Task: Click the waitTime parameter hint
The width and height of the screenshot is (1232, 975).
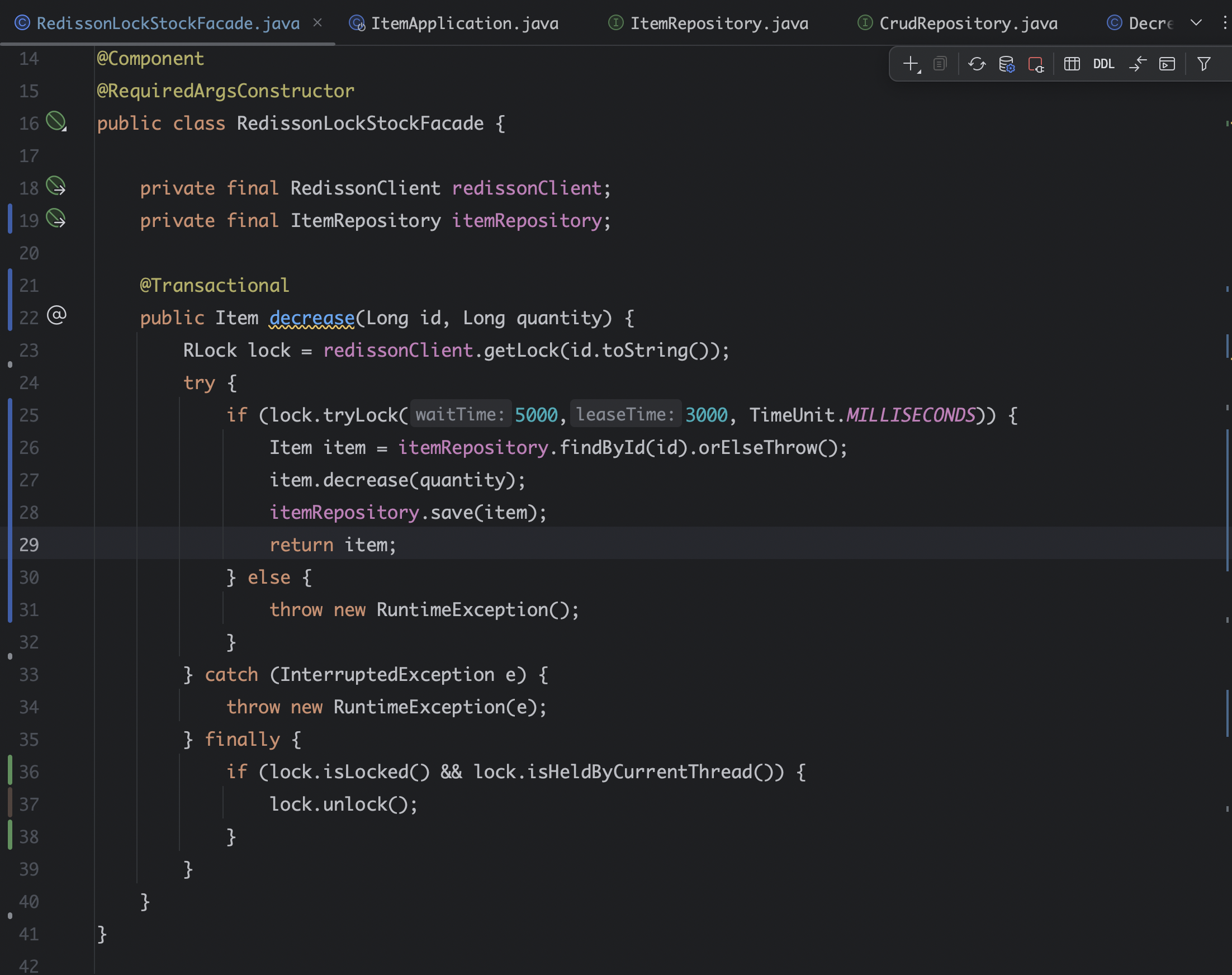Action: tap(460, 414)
